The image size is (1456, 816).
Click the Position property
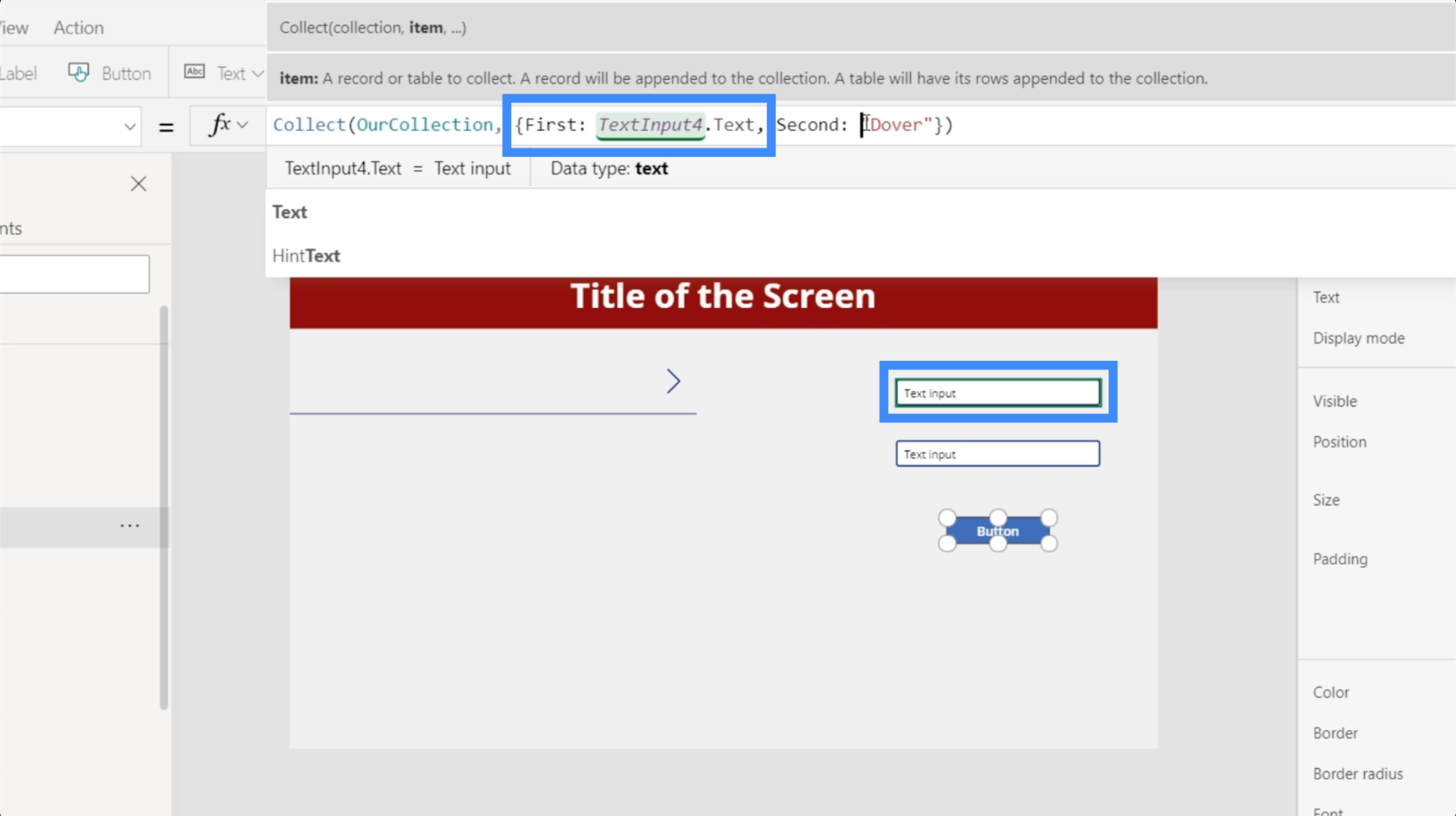(1339, 442)
